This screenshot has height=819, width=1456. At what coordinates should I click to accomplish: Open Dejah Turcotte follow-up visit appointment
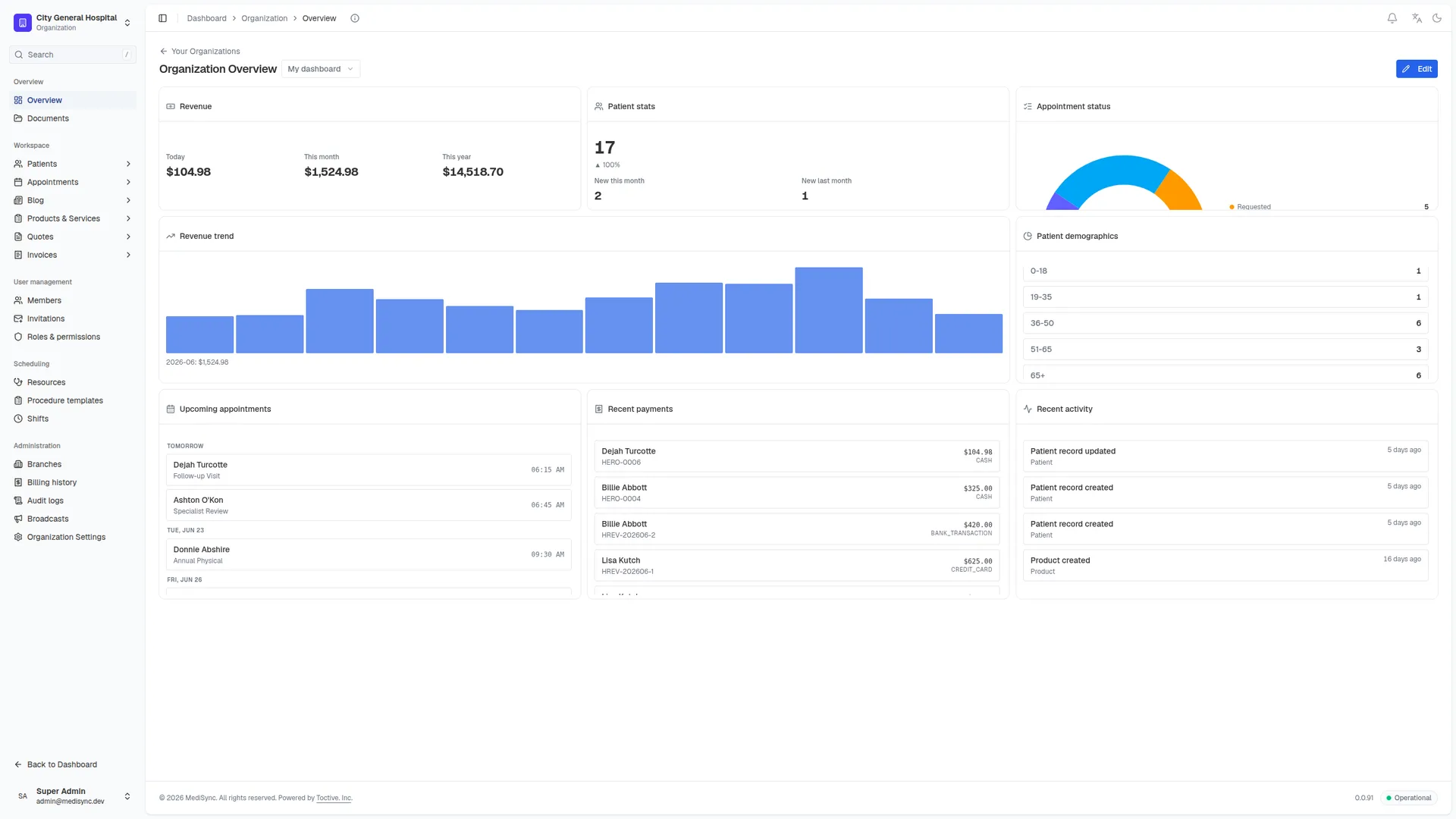click(369, 470)
